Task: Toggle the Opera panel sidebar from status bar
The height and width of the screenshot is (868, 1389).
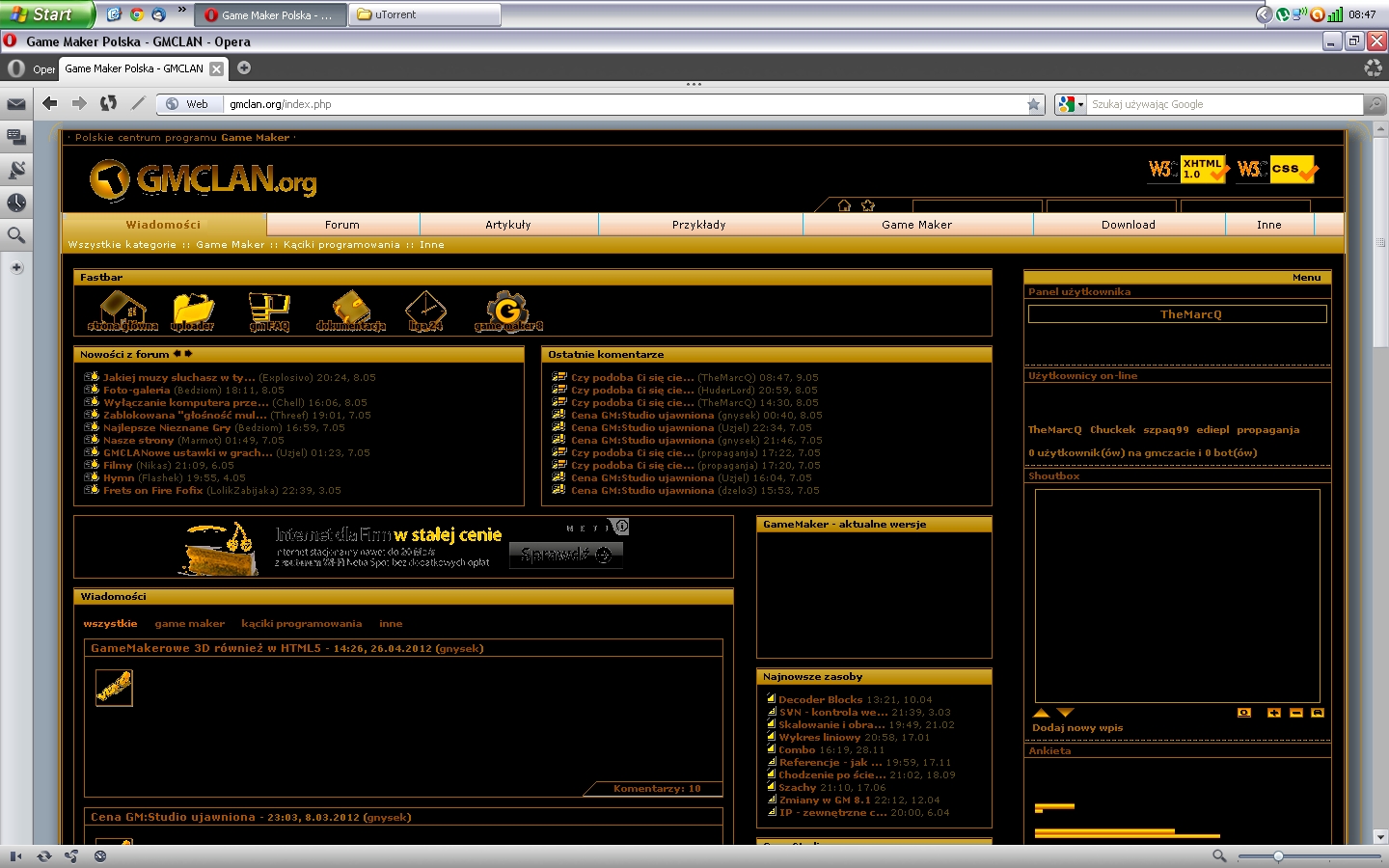Action: click(15, 855)
